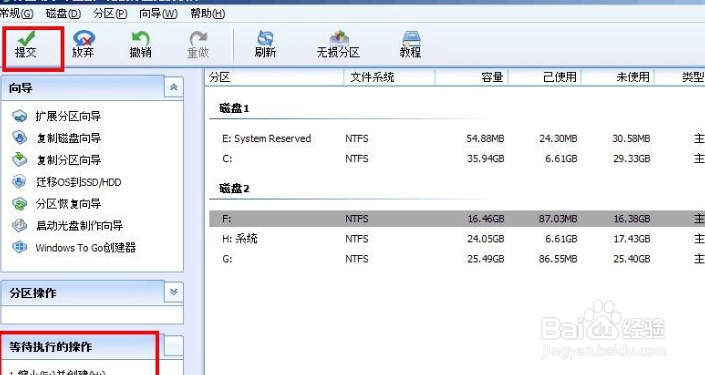The height and width of the screenshot is (375, 705).
Task: Launch 复制分区向导 text link
Action: pyautogui.click(x=68, y=160)
